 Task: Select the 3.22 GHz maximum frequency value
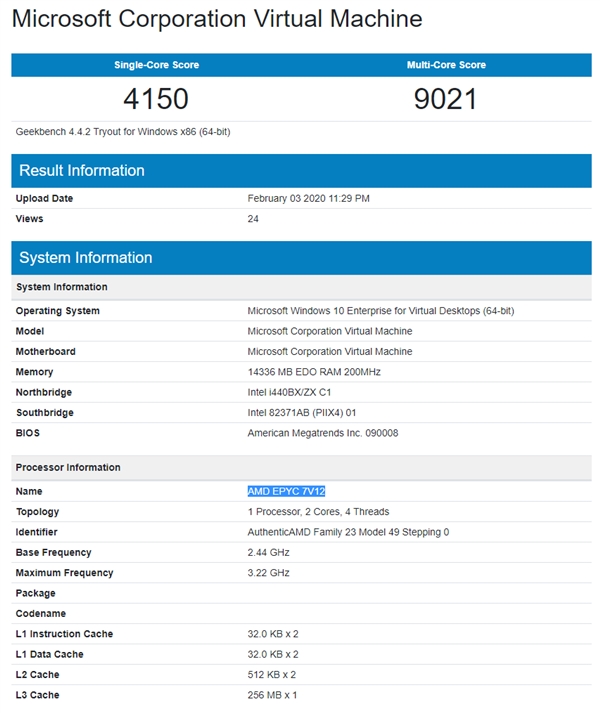[x=268, y=573]
